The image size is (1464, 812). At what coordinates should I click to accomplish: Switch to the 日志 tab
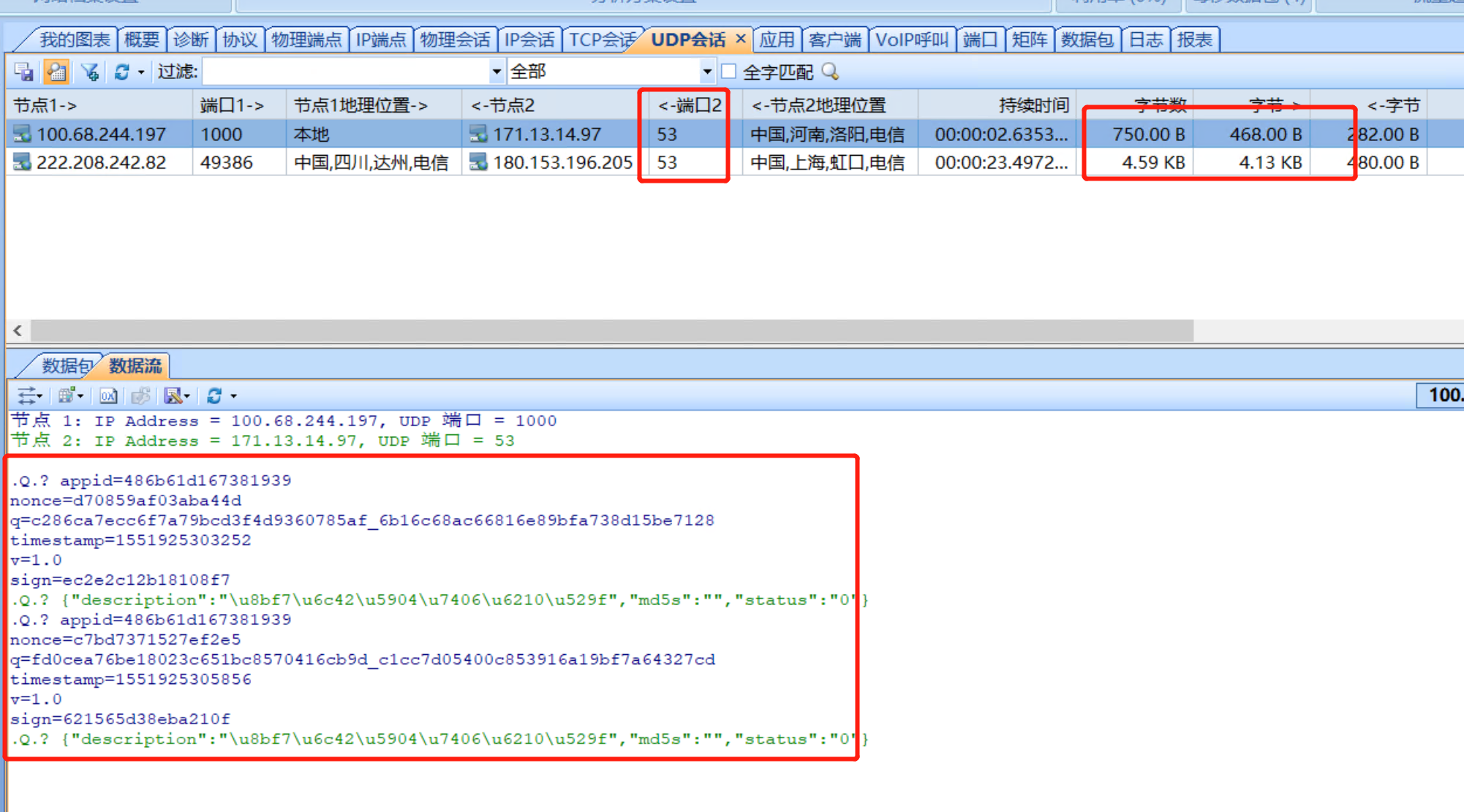point(1145,39)
